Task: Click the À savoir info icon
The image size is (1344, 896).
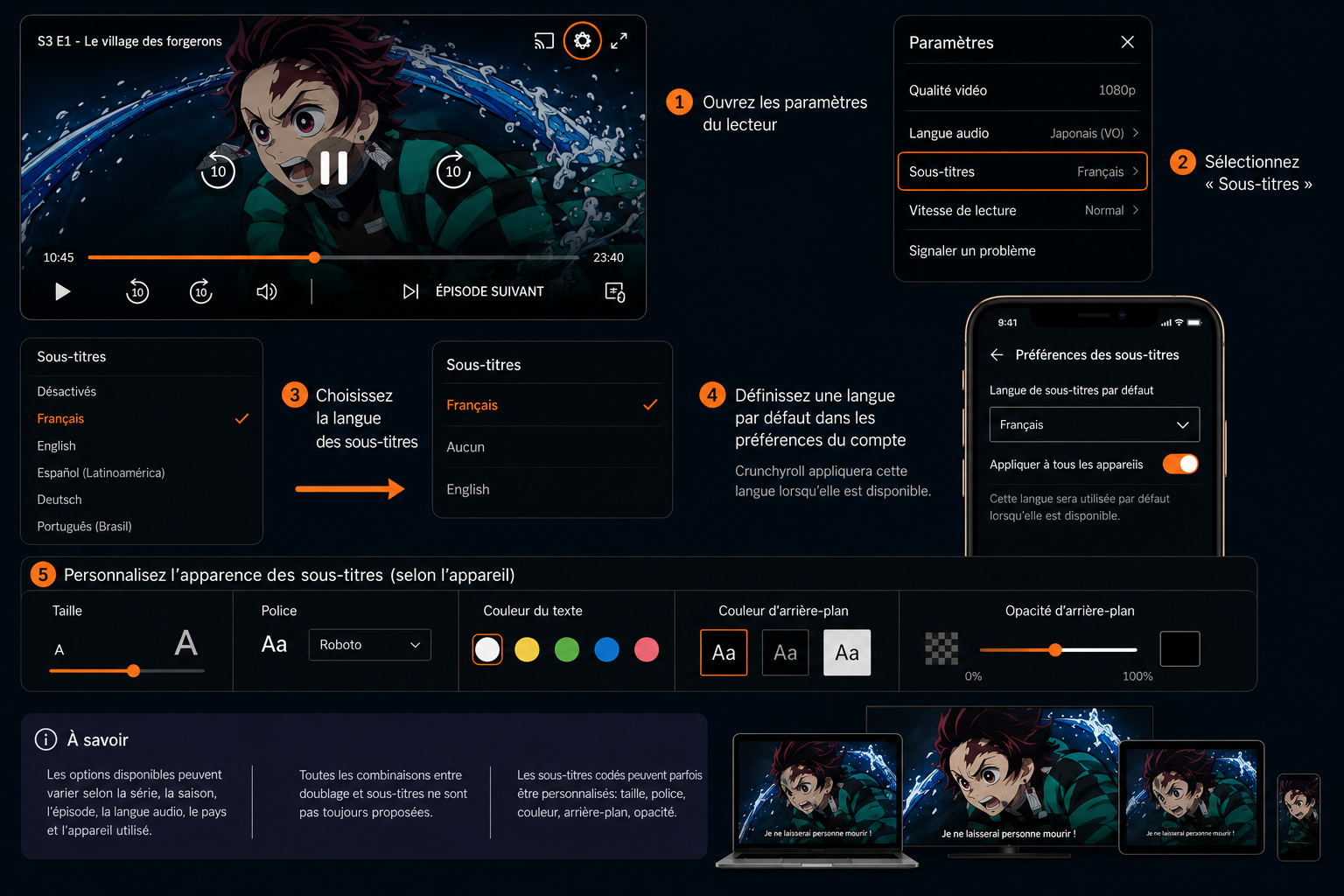Action: point(45,739)
